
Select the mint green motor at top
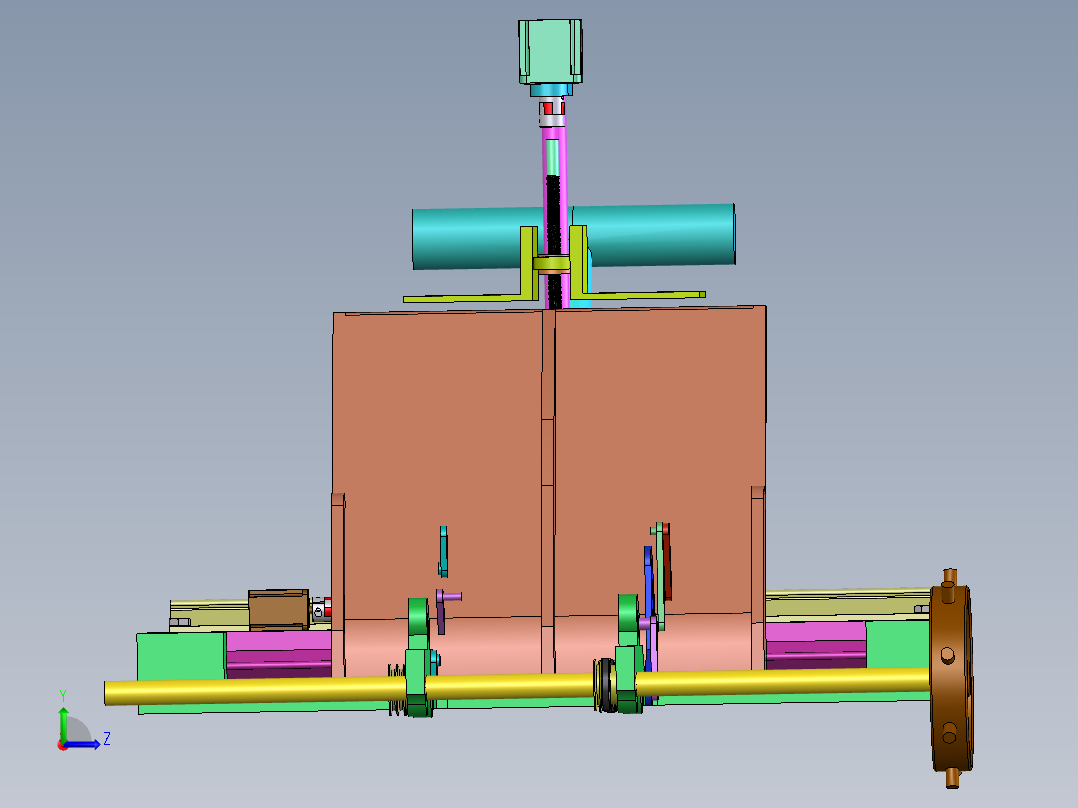click(x=550, y=52)
